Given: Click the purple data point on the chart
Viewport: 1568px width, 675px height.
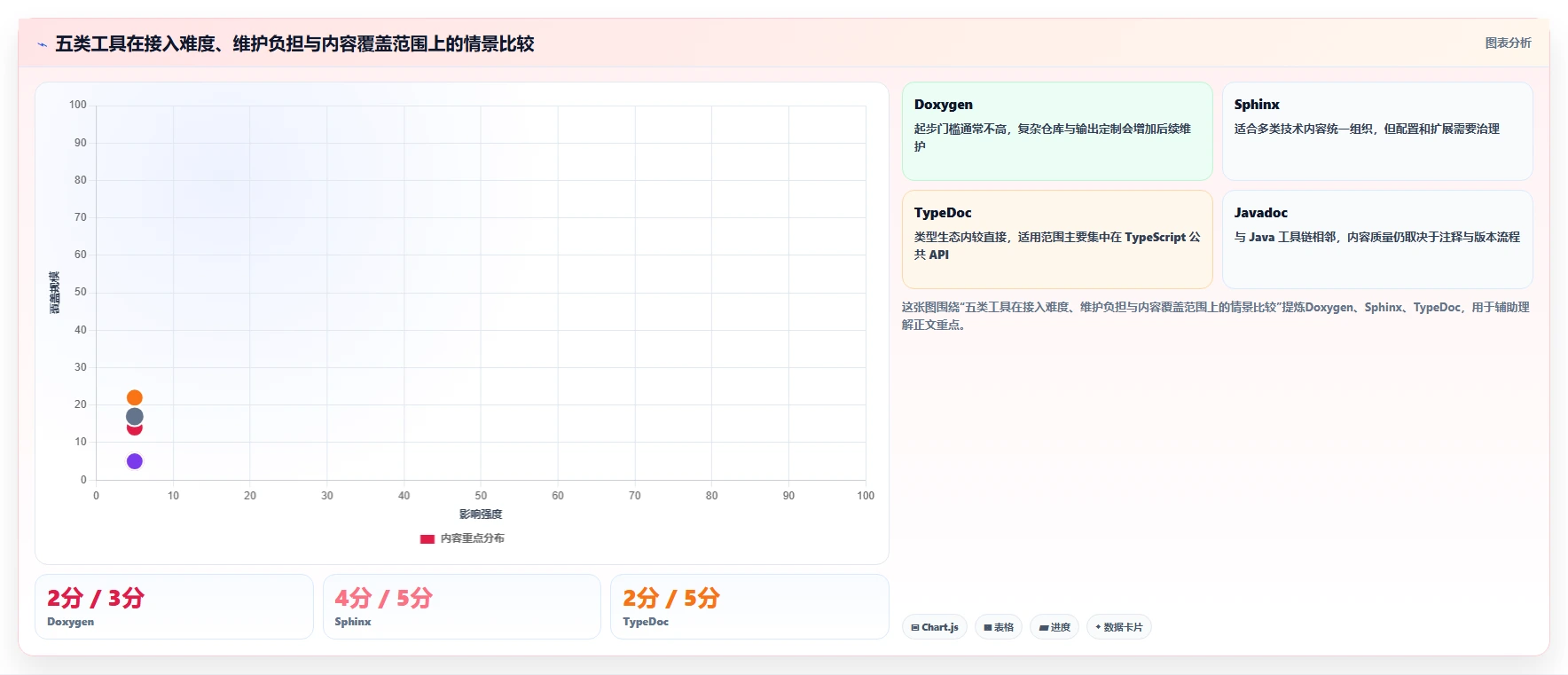Looking at the screenshot, I should pos(135,461).
